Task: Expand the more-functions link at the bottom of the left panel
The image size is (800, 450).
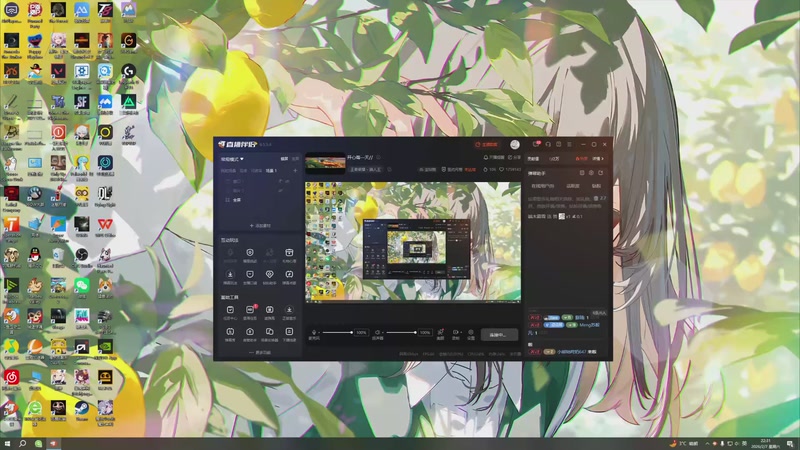Action: coord(260,353)
